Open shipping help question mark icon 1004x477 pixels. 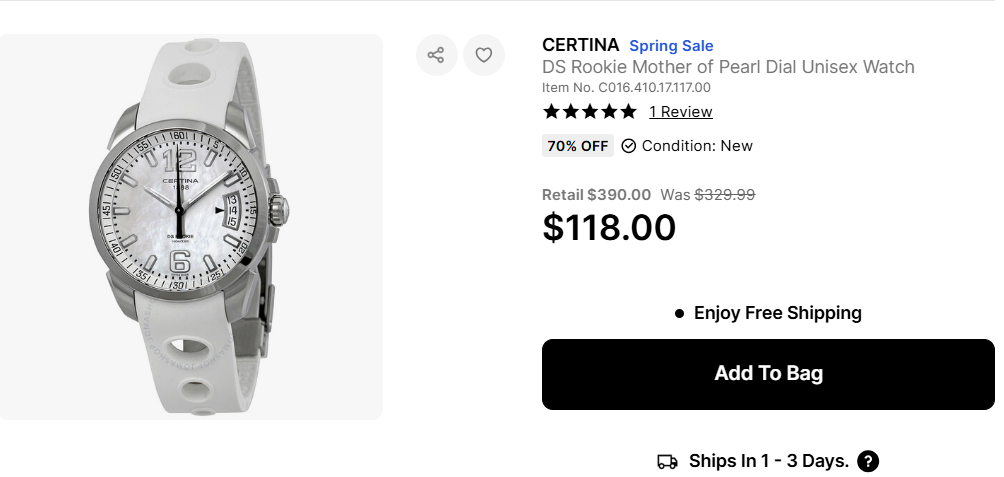click(868, 461)
